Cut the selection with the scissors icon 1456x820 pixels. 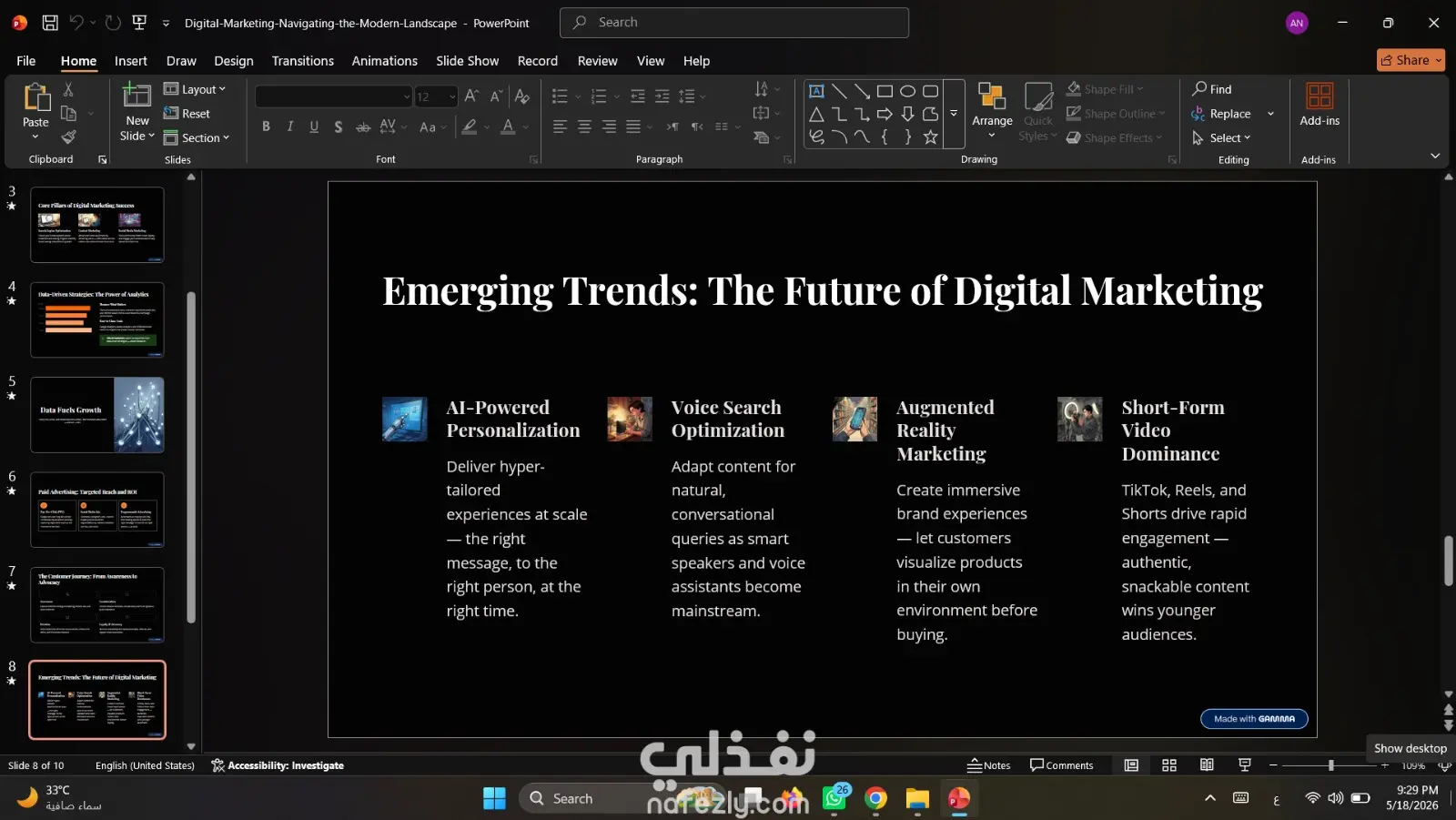[68, 89]
